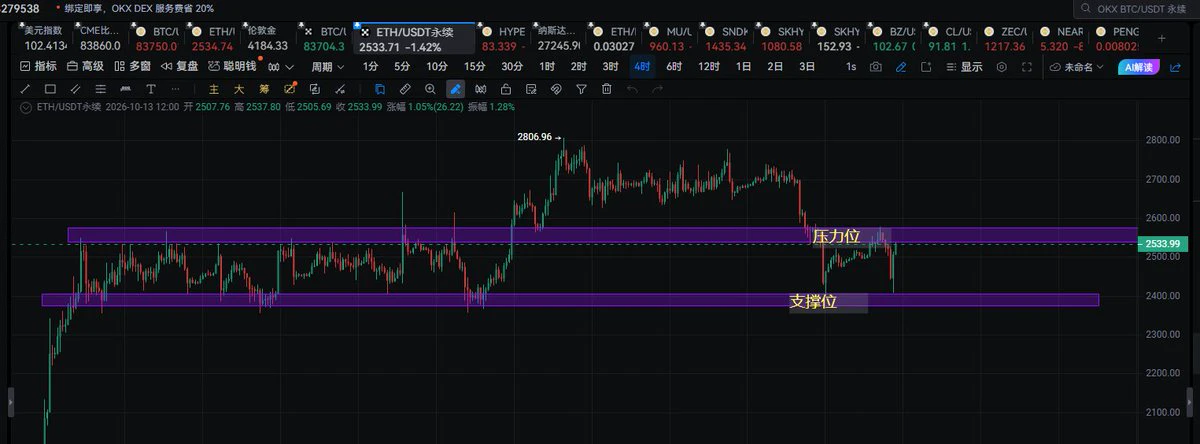Switch timeframe to 1时
This screenshot has width=1200, height=444.
coord(547,67)
